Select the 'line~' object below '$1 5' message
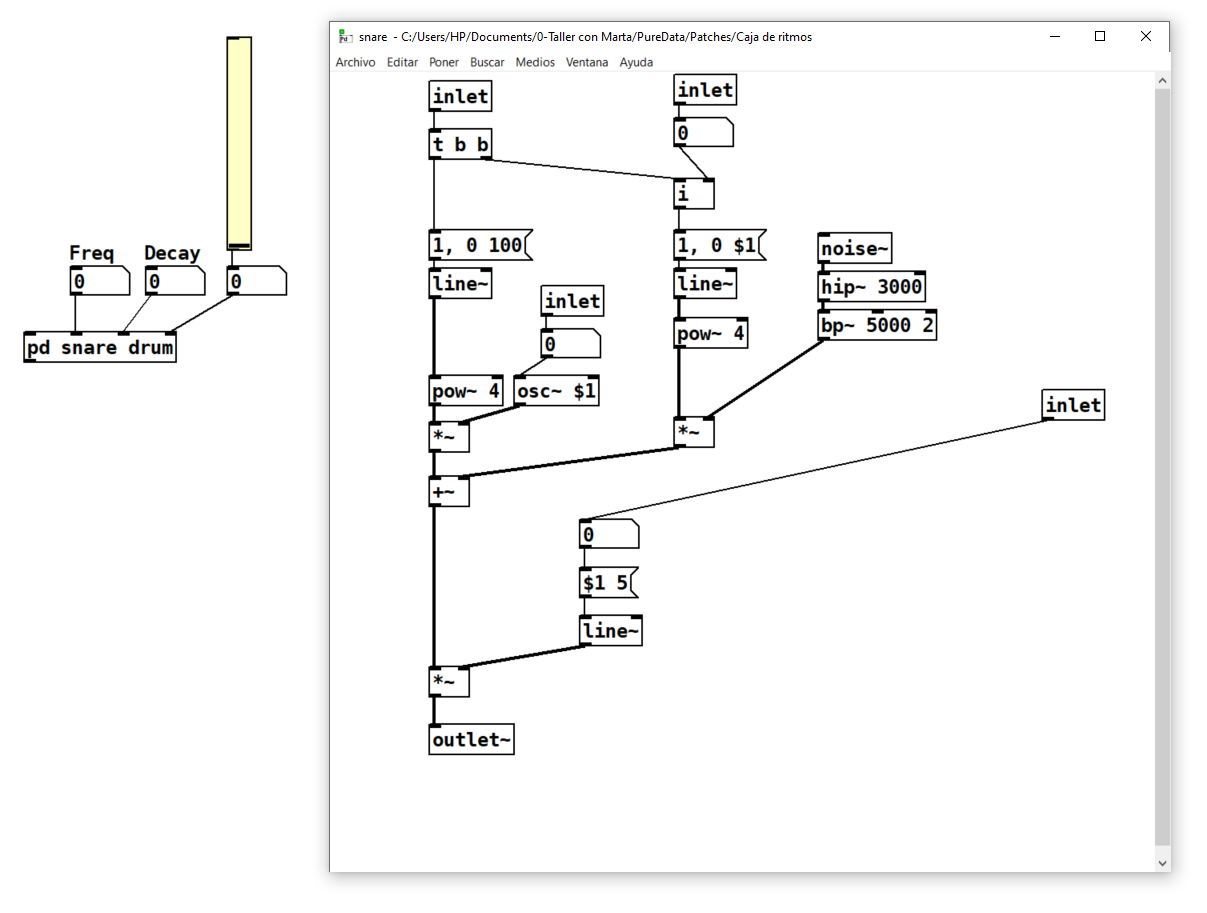The height and width of the screenshot is (913, 1207). coord(611,631)
